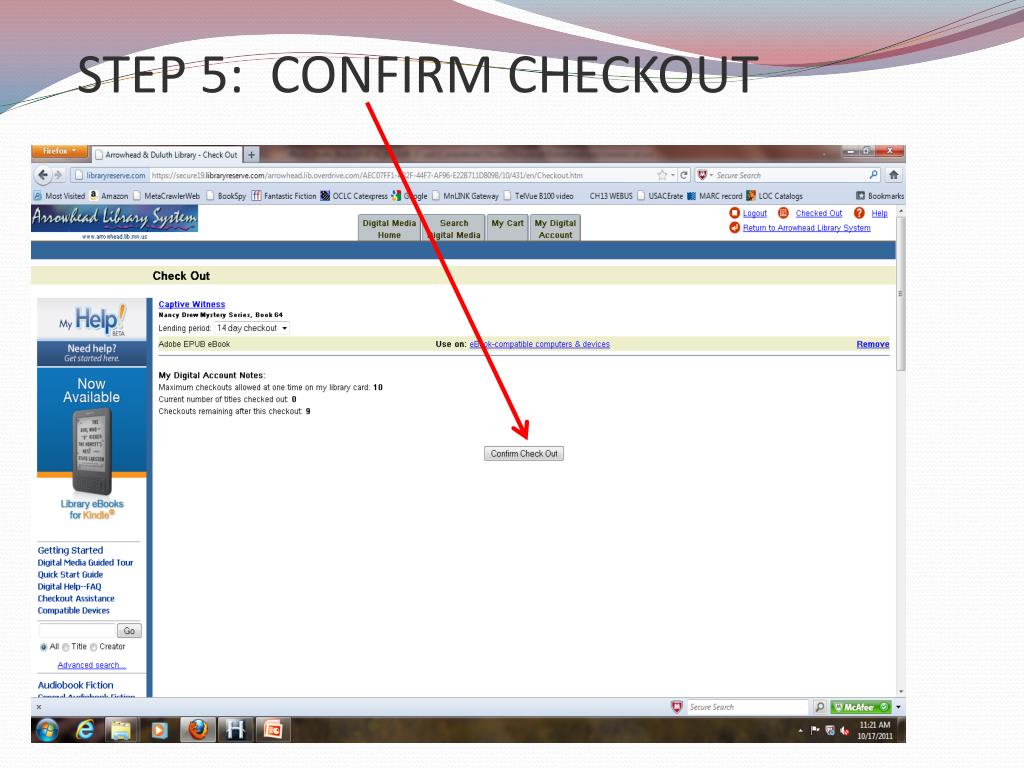This screenshot has width=1024, height=768.
Task: Open the BookSpy bookmark
Action: 226,196
